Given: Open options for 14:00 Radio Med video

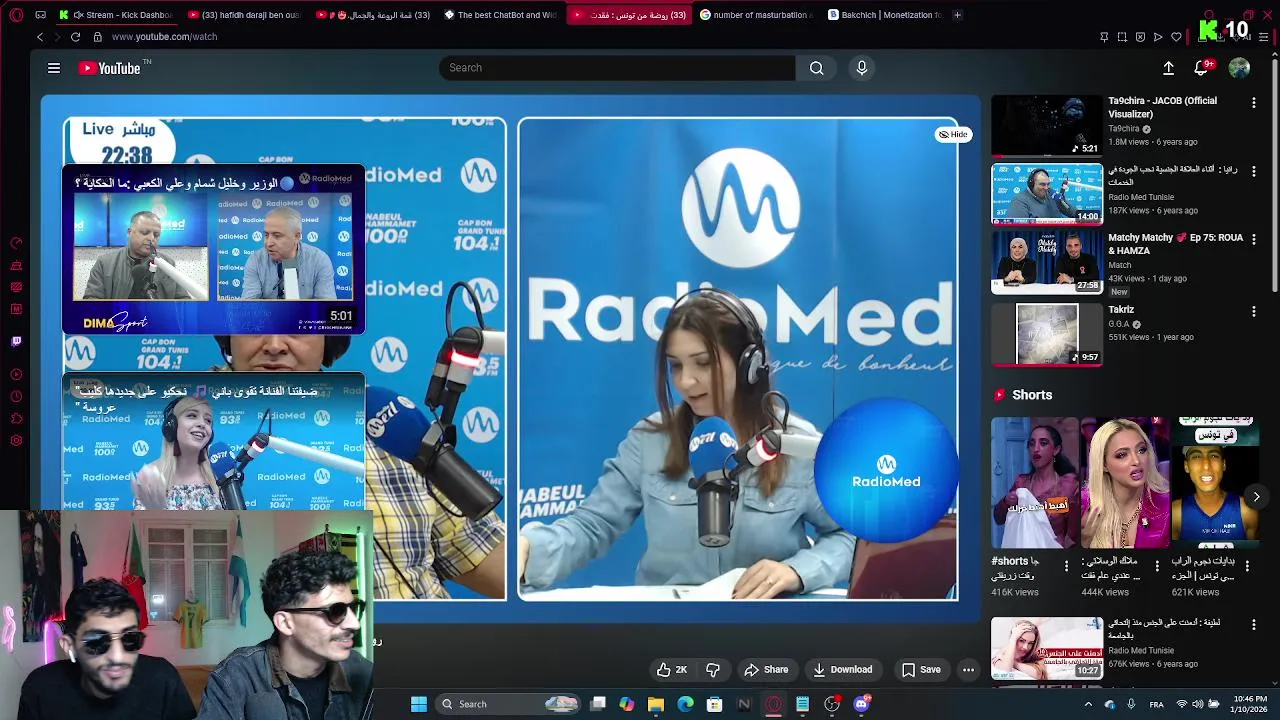Looking at the screenshot, I should tap(1253, 171).
